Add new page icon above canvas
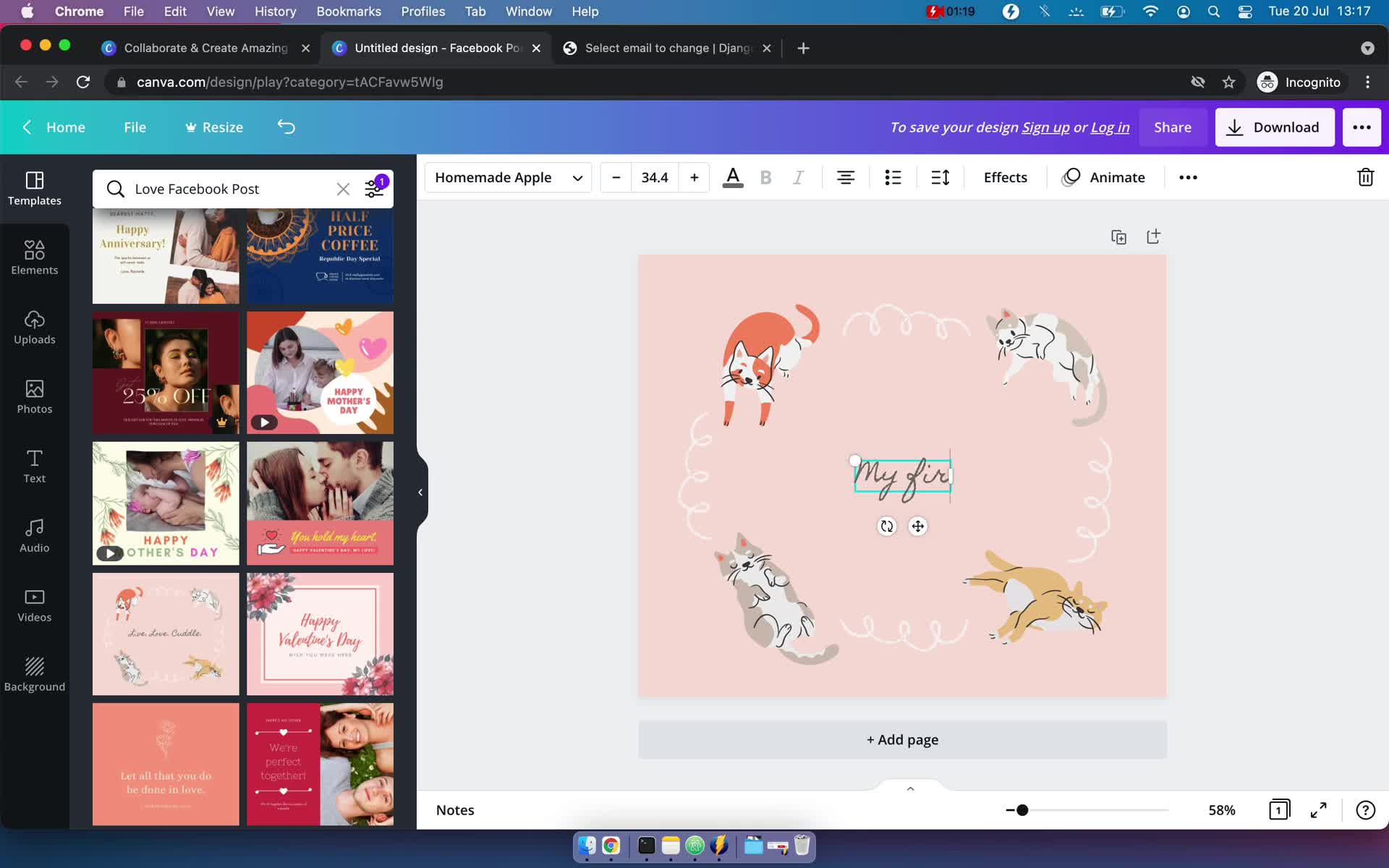The width and height of the screenshot is (1389, 868). pyautogui.click(x=1153, y=237)
